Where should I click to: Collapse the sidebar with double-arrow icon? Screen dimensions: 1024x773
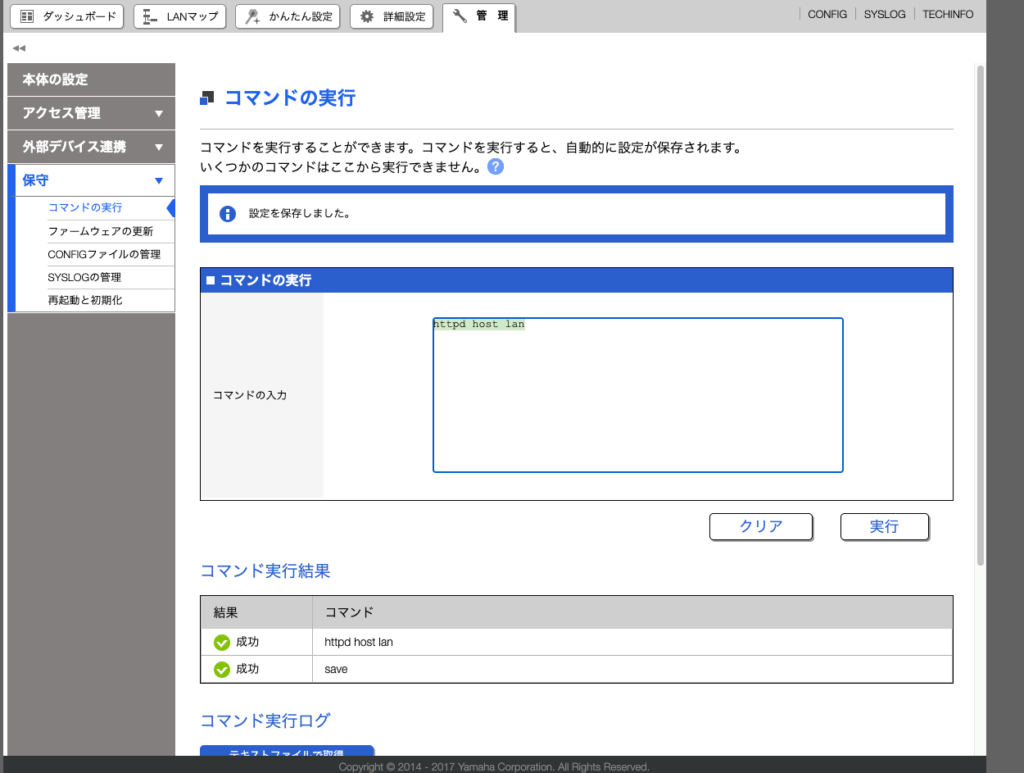pos(19,48)
